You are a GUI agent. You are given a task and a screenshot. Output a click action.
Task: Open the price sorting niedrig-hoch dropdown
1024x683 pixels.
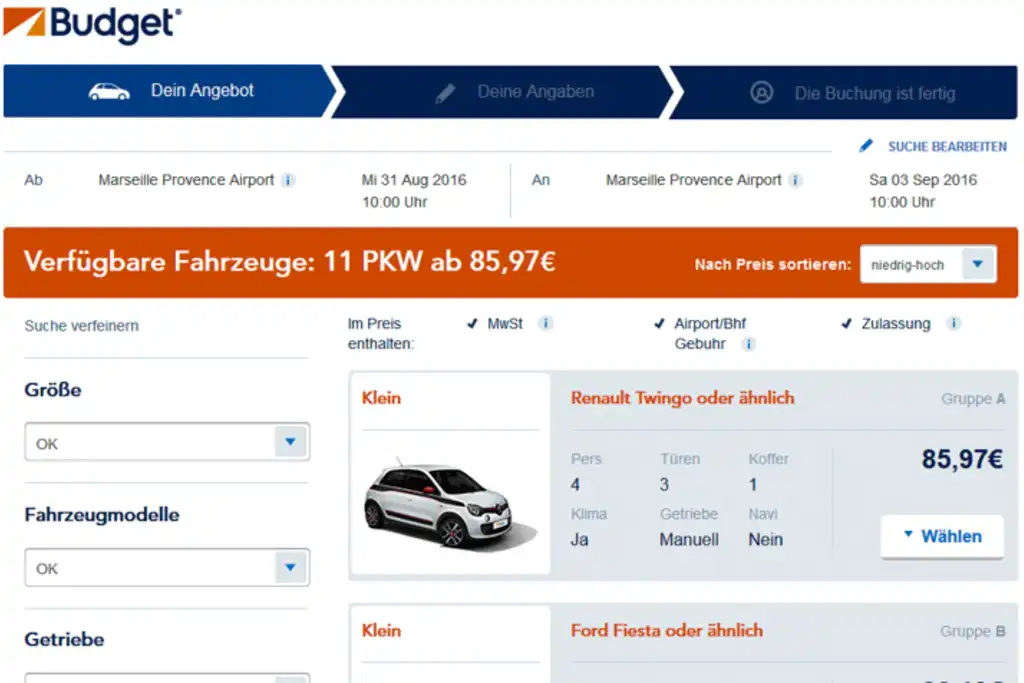(928, 264)
